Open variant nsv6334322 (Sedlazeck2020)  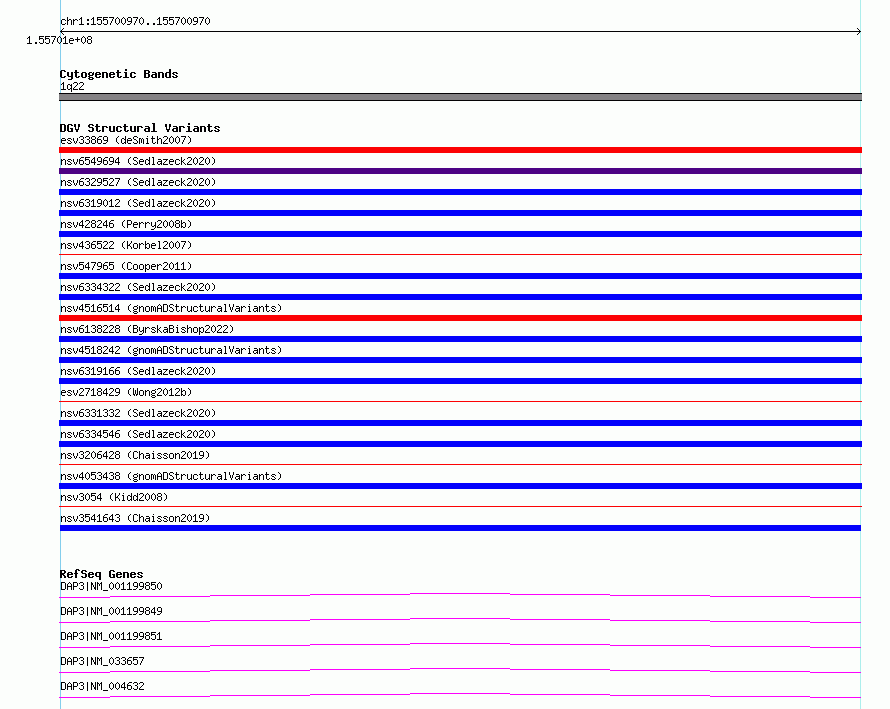click(x=138, y=287)
